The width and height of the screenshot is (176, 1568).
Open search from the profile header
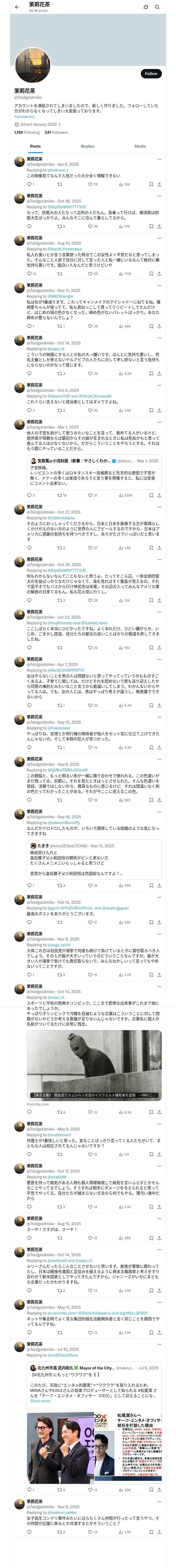click(x=157, y=7)
